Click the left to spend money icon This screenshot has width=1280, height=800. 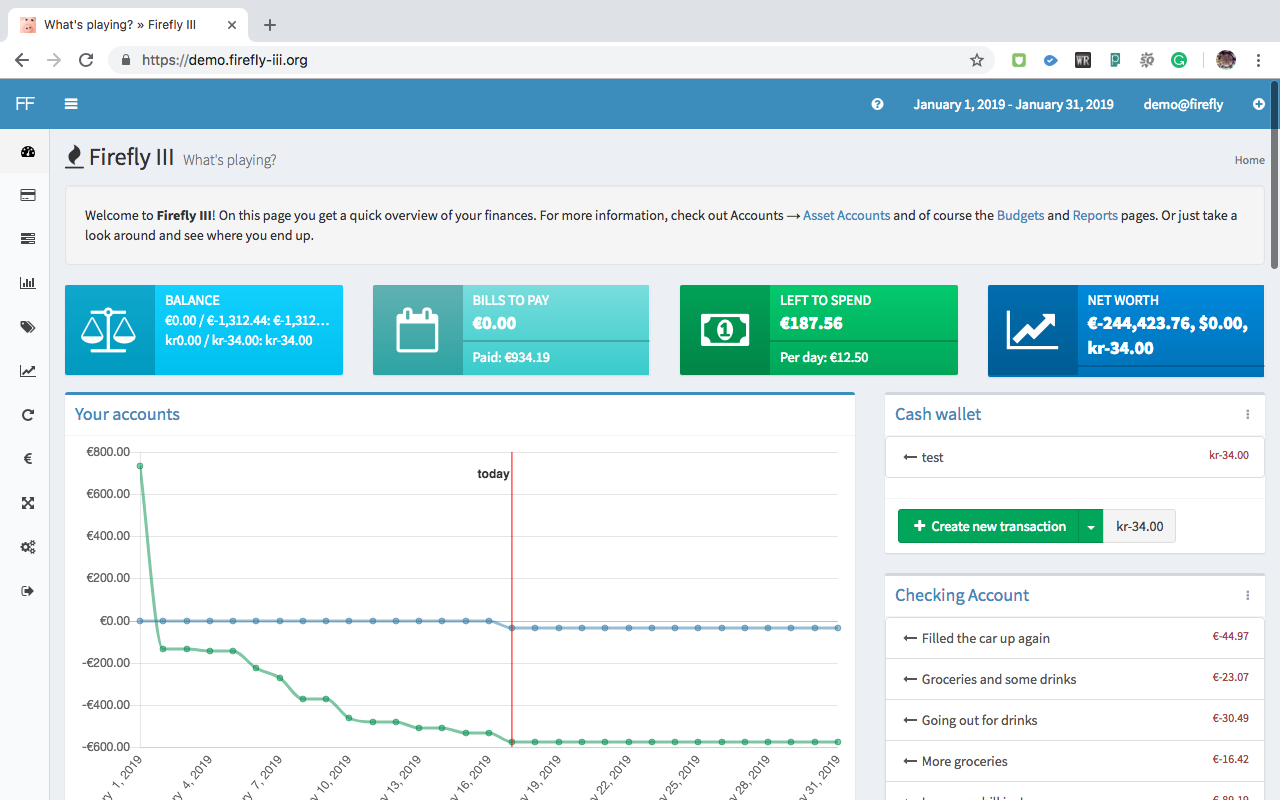coord(725,330)
